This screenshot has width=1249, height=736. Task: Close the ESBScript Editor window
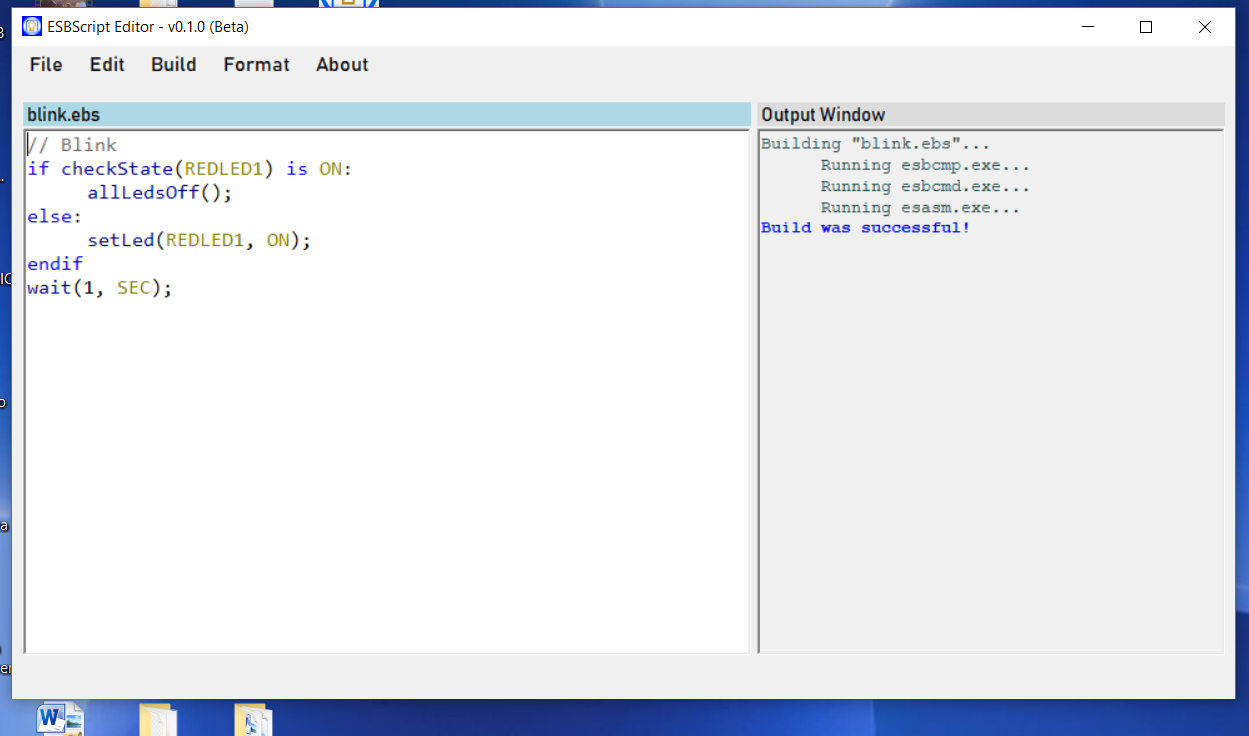click(x=1205, y=28)
